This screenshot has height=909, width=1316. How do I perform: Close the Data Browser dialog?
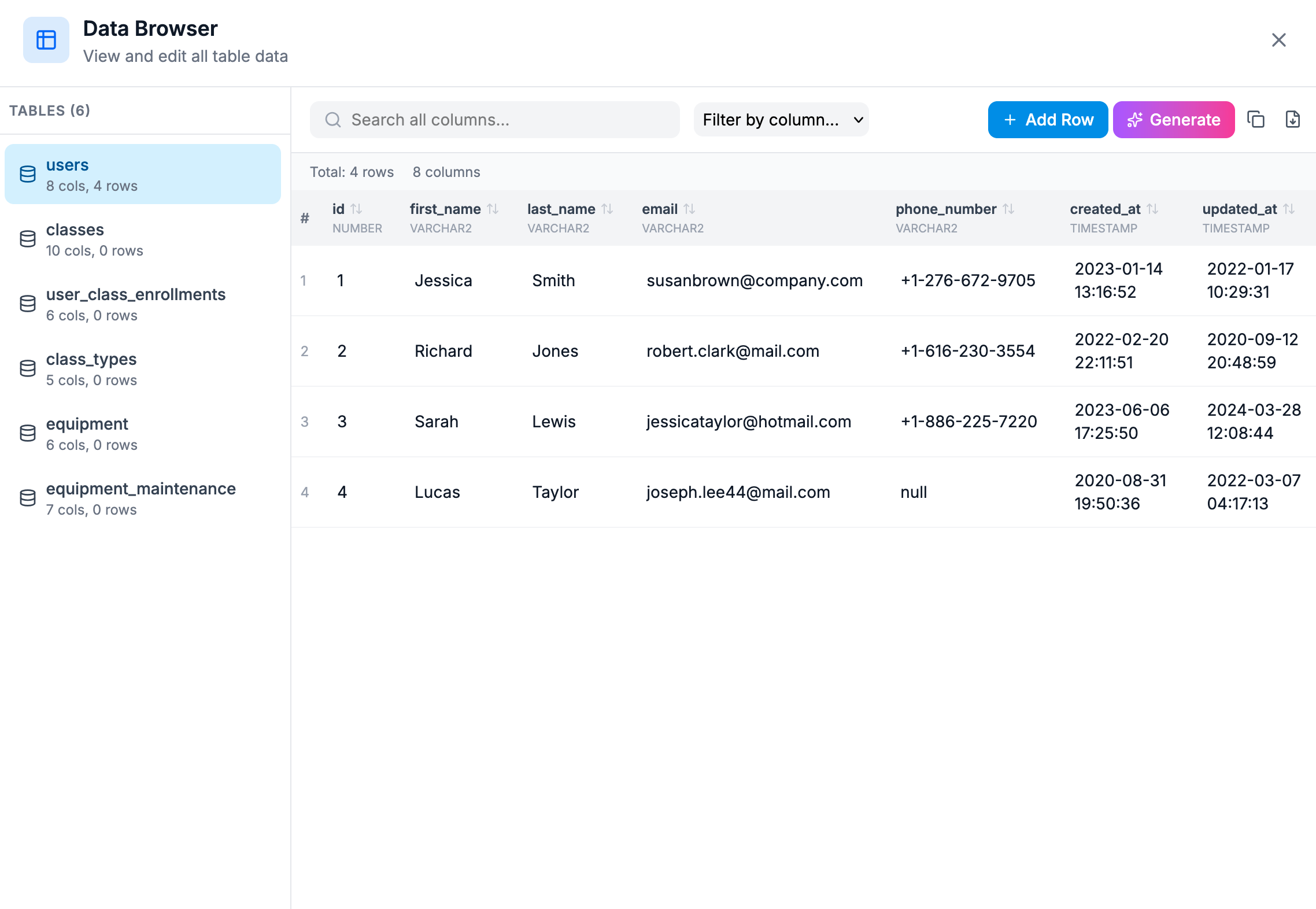1278,40
